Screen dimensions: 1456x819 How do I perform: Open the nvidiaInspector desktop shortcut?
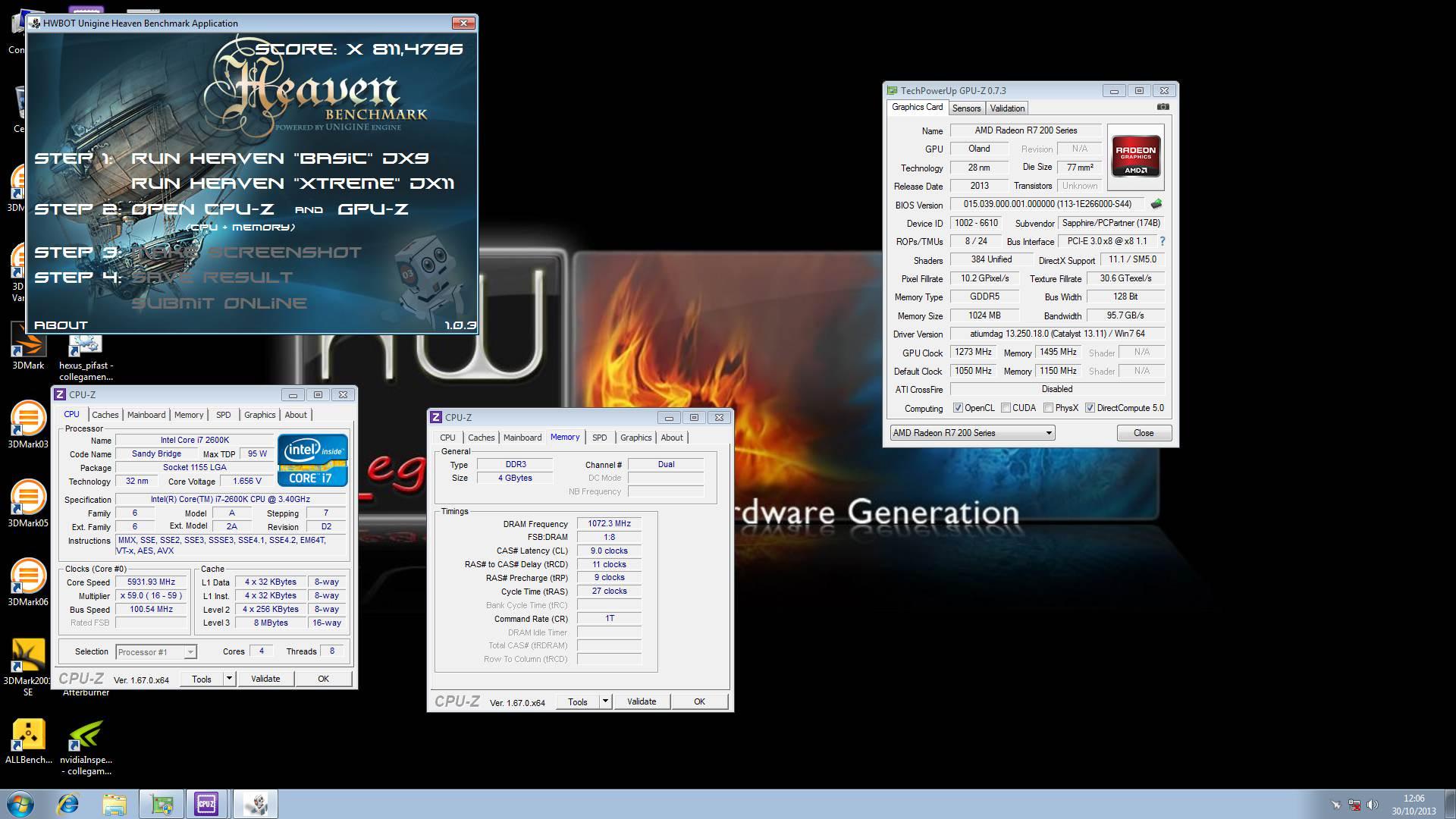tap(86, 747)
